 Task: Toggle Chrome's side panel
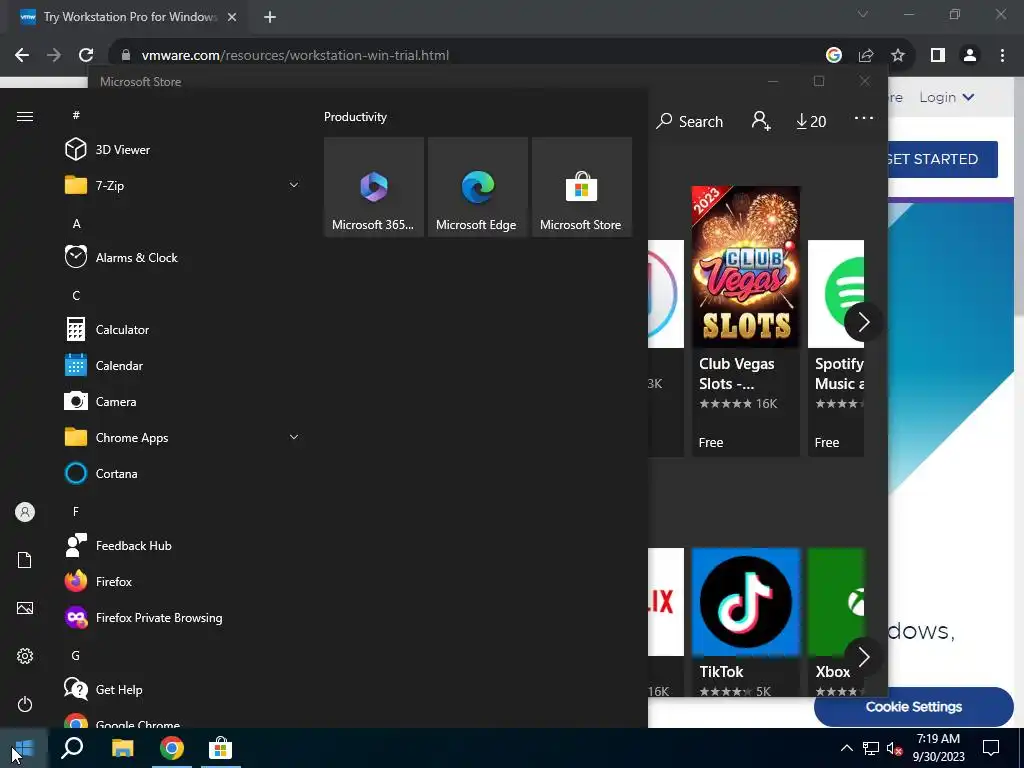[938, 55]
